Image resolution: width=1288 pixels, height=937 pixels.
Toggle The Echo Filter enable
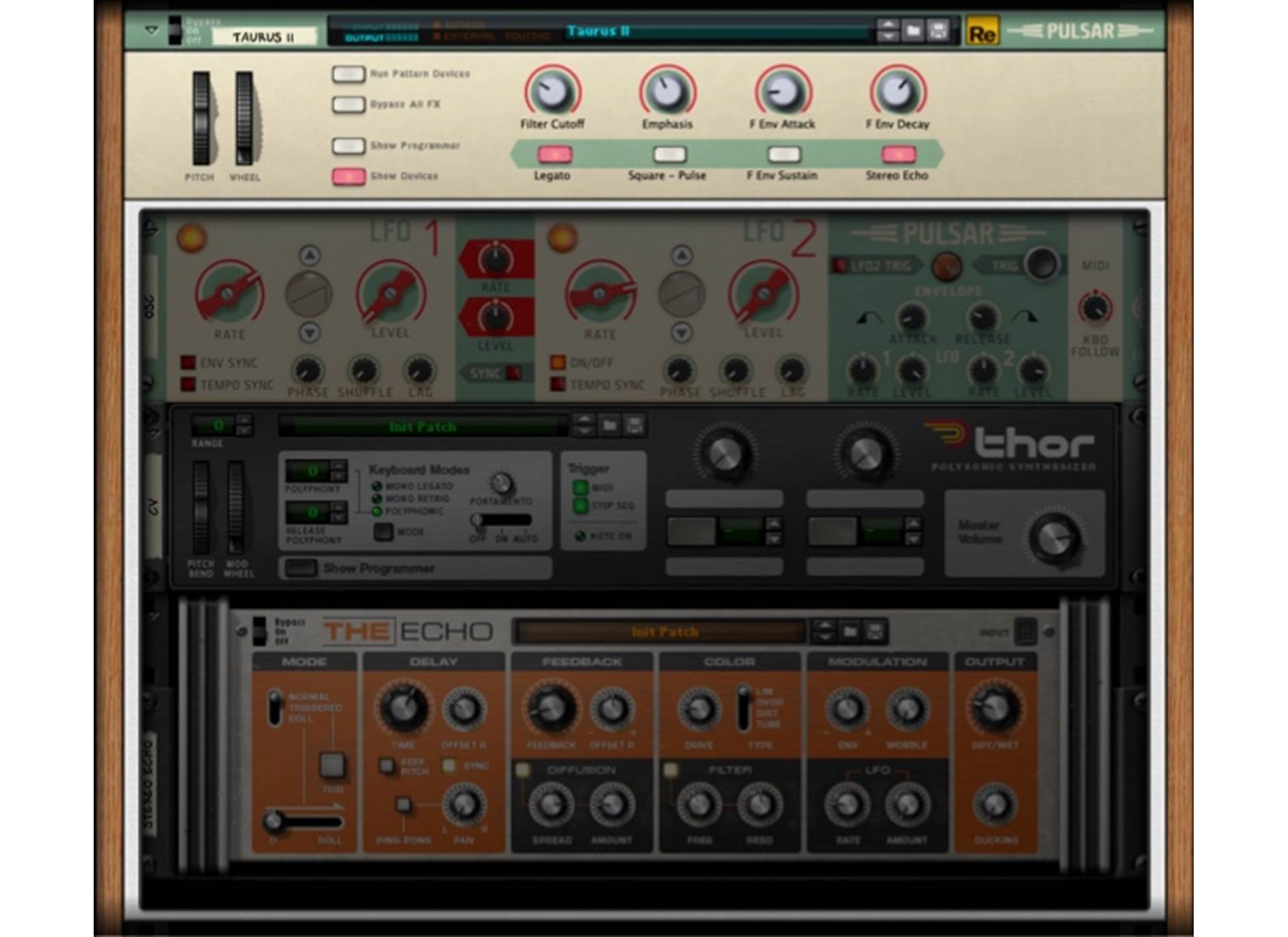[x=670, y=770]
